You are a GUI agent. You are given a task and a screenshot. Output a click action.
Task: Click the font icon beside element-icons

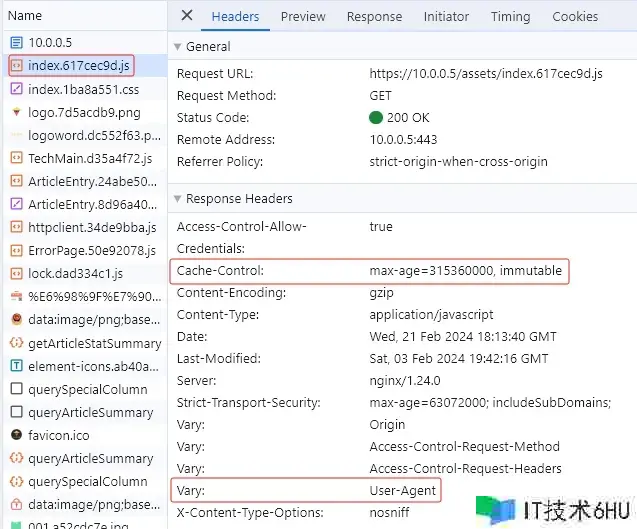point(16,366)
